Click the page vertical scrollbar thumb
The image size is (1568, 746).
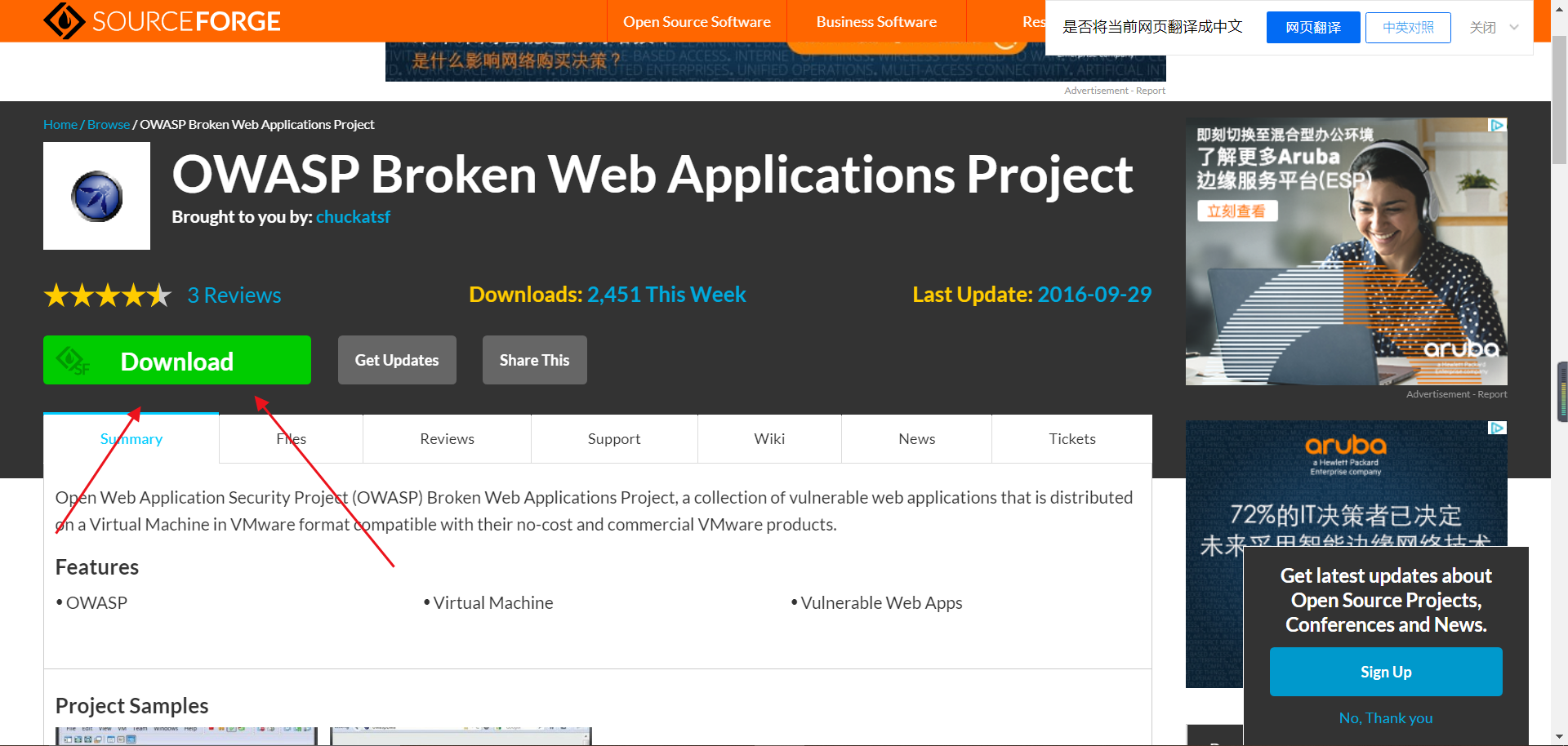(x=1559, y=98)
